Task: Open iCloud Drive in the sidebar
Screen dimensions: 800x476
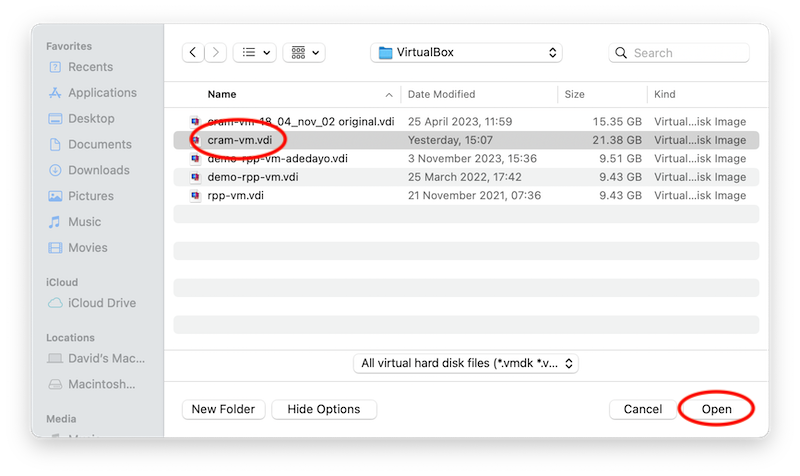Action: pyautogui.click(x=102, y=303)
